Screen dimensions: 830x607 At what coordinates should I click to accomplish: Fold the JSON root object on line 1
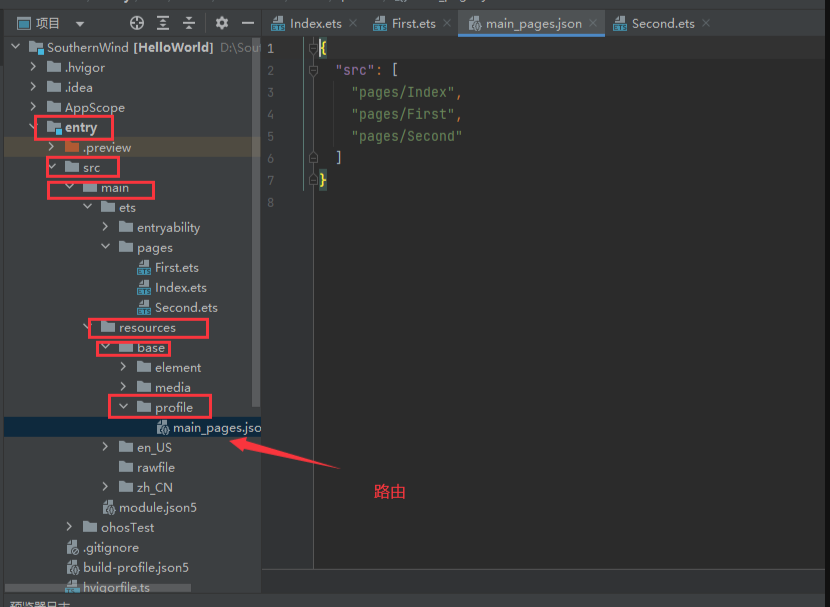313,49
